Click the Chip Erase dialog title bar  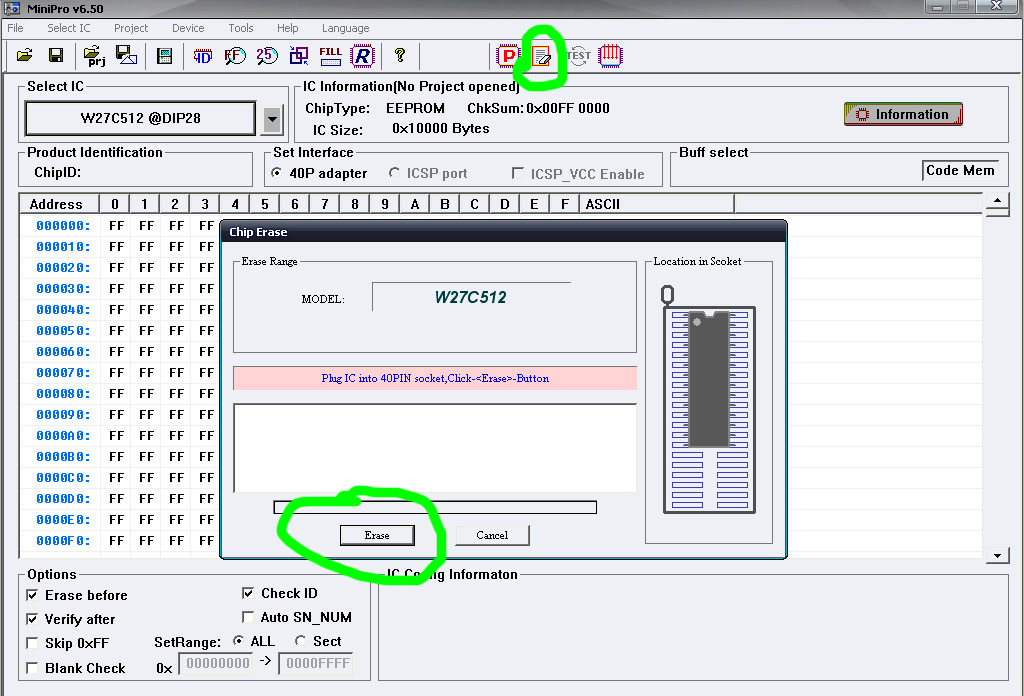coord(503,232)
